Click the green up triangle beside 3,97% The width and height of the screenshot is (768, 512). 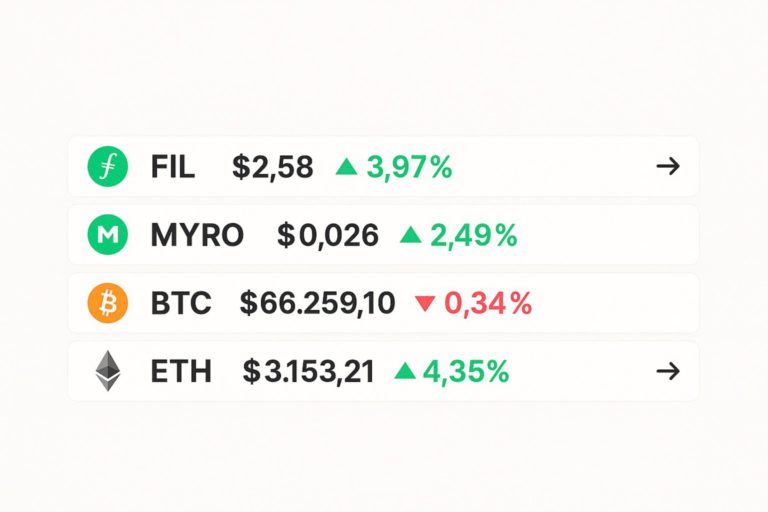346,167
